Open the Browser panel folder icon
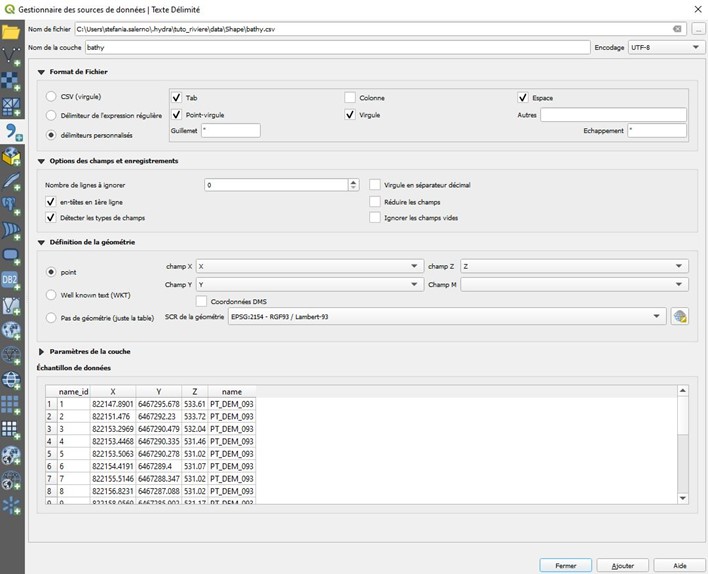Viewport: 708px width, 574px height. click(11, 32)
